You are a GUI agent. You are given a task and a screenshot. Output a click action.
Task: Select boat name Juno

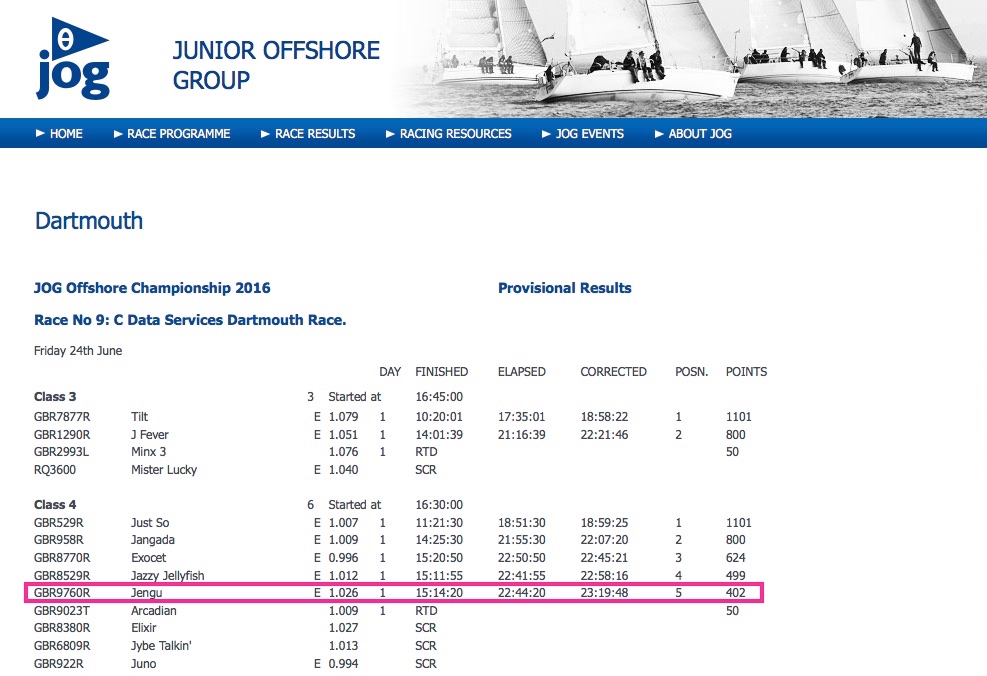(x=144, y=663)
